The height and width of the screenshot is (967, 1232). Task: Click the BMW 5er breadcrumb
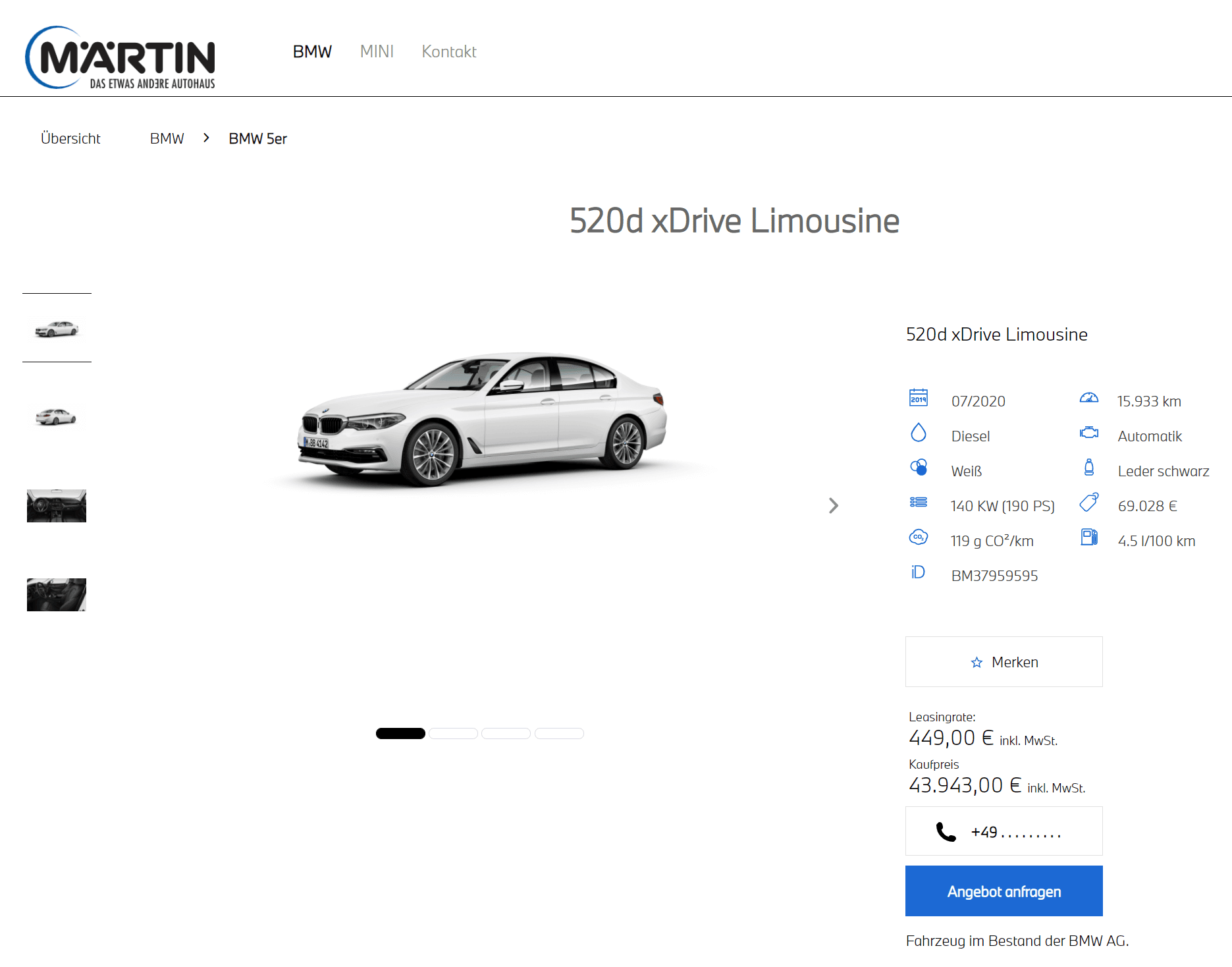coord(257,138)
